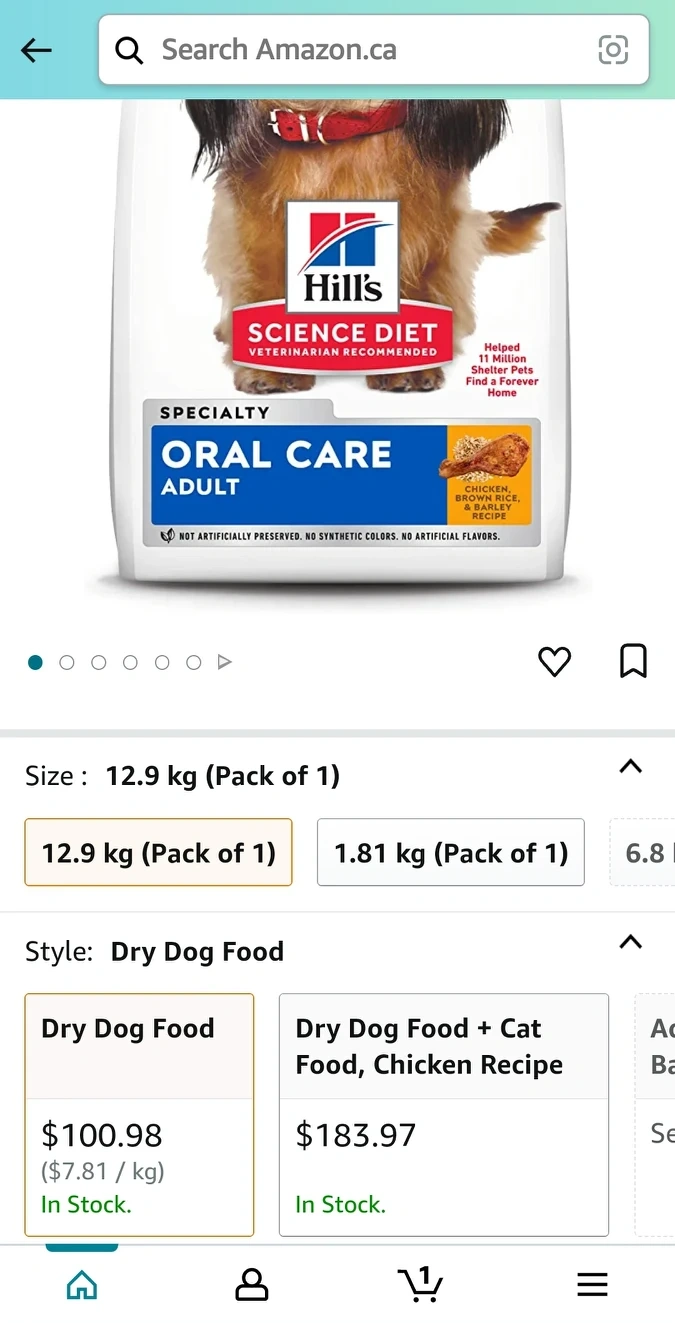The image size is (675, 1323).
Task: Select the partially visible 6.8 kg size
Action: tap(643, 853)
